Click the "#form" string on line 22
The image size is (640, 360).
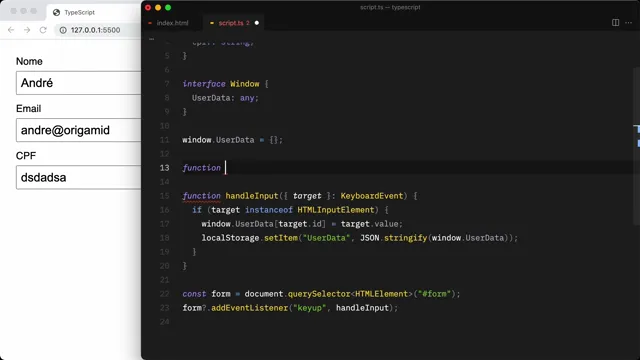(434, 294)
